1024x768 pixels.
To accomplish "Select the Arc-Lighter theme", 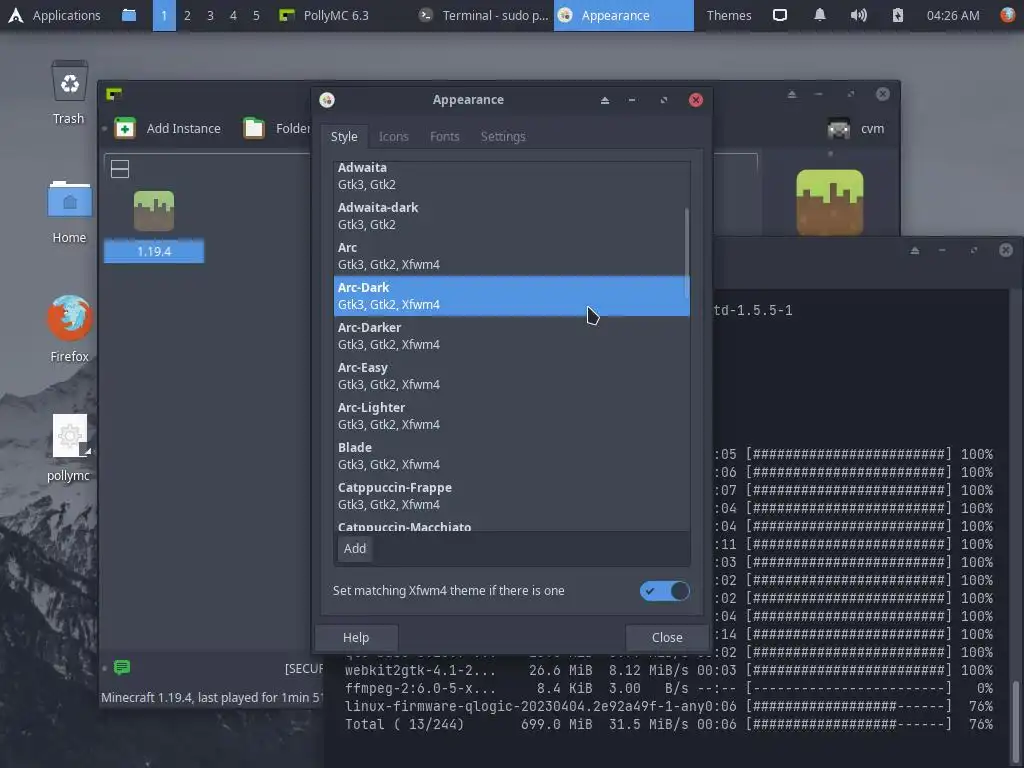I will pyautogui.click(x=511, y=415).
